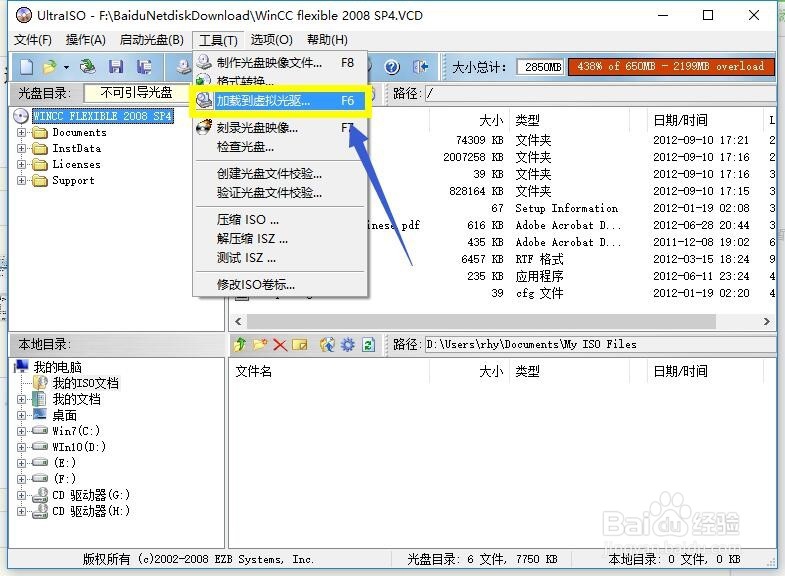Click the local panel Up folder icon
This screenshot has height=576, width=785.
click(x=240, y=344)
